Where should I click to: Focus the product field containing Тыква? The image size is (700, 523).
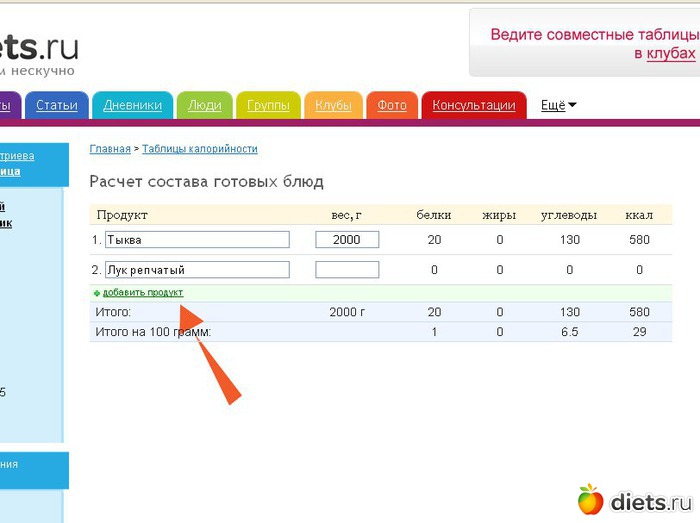point(197,240)
